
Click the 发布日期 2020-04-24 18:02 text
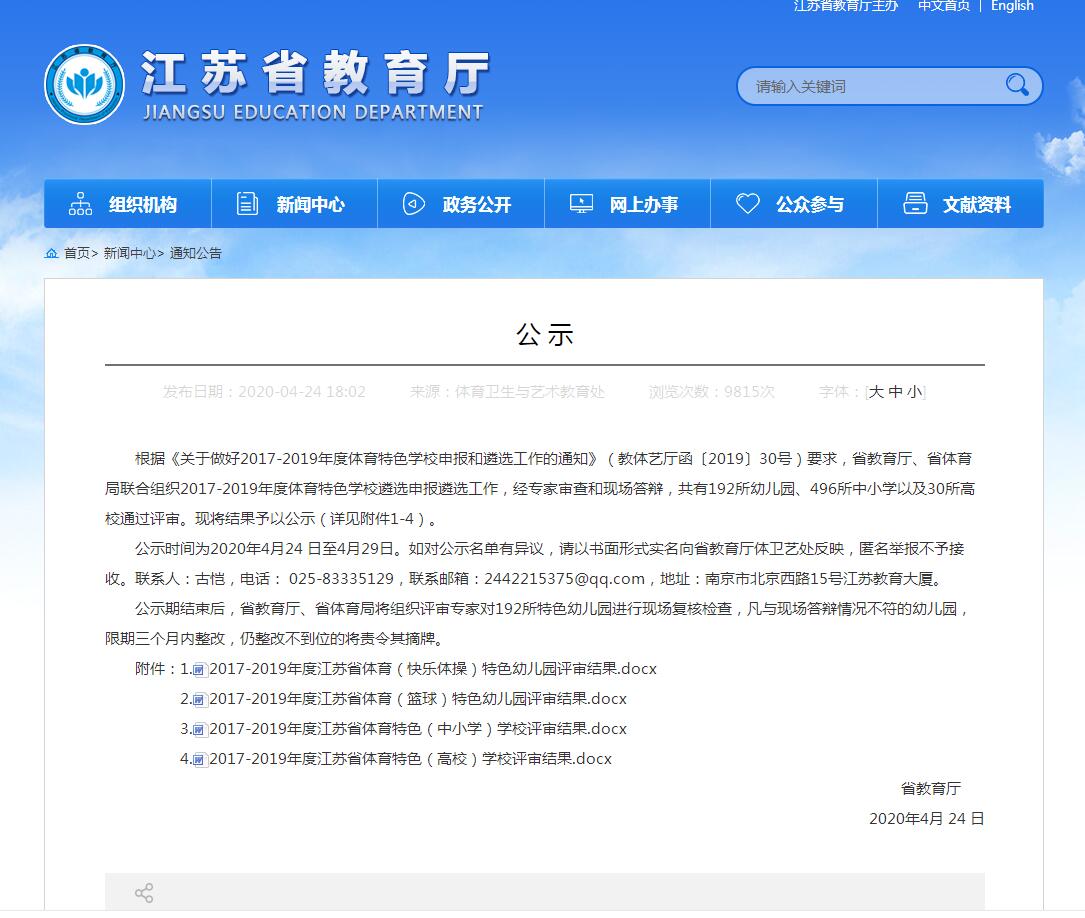[264, 392]
